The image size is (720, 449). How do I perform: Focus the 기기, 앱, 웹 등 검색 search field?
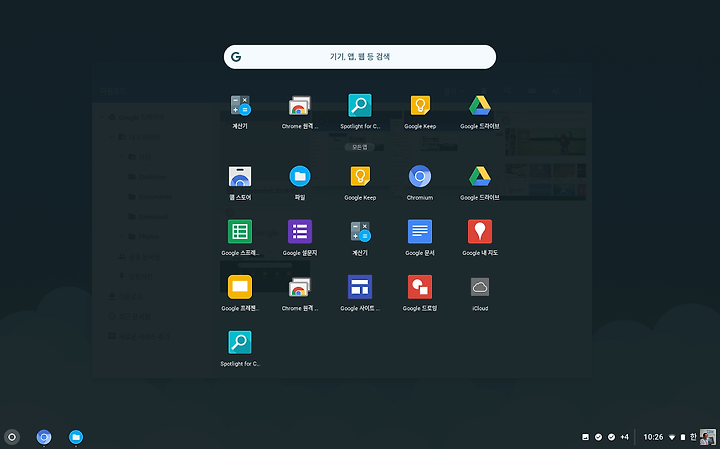pyautogui.click(x=360, y=57)
